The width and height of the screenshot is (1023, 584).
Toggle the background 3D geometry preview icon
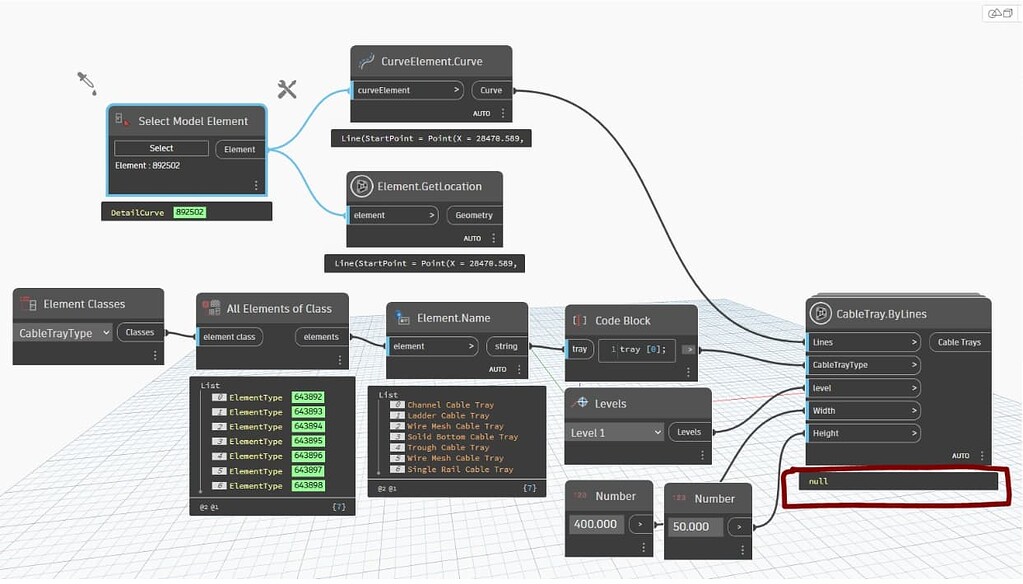993,12
